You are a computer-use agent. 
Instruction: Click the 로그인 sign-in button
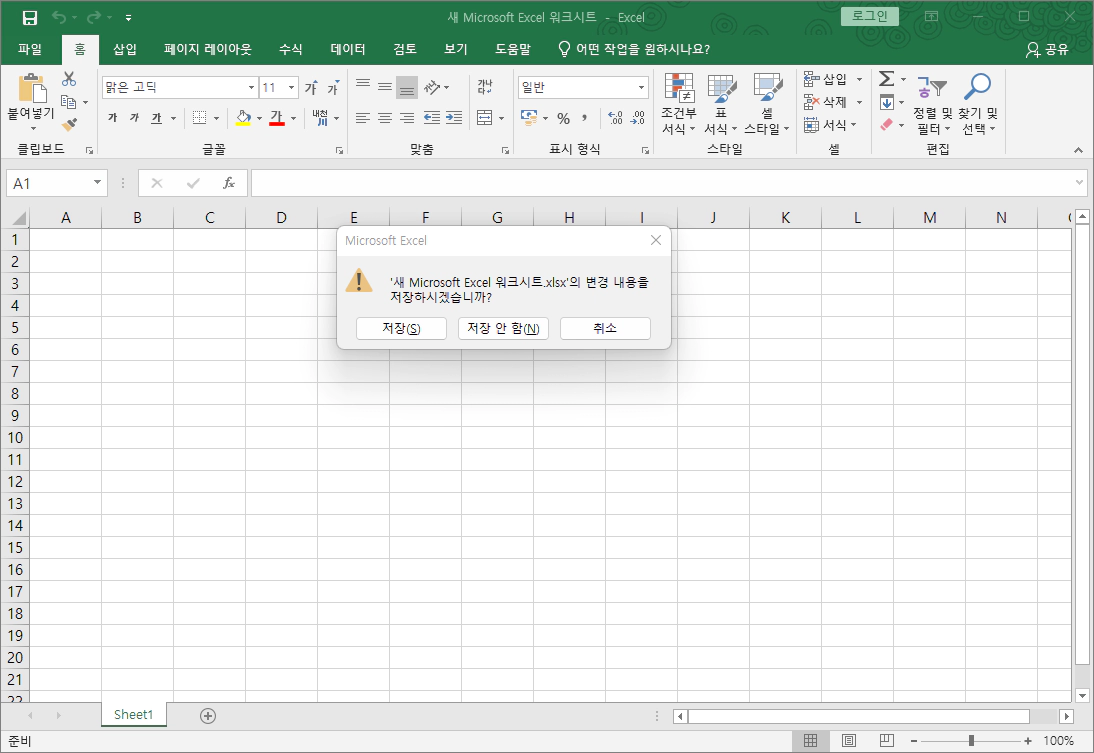click(869, 16)
